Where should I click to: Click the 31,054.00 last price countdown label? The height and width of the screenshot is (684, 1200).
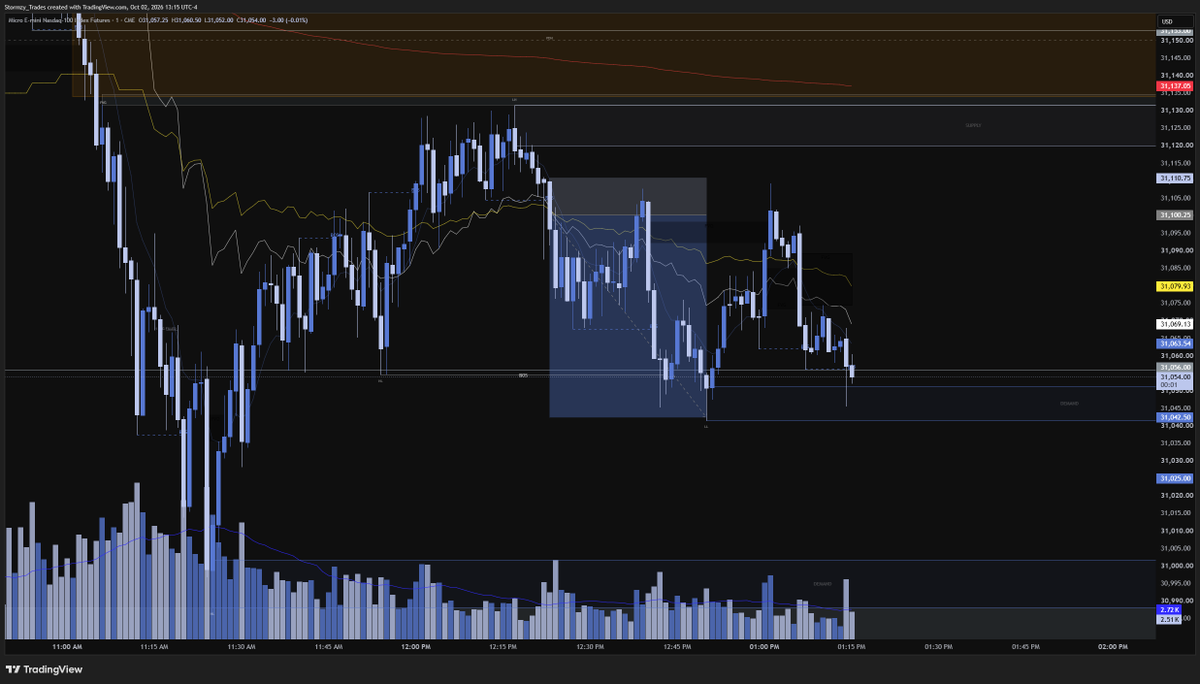tap(1174, 381)
